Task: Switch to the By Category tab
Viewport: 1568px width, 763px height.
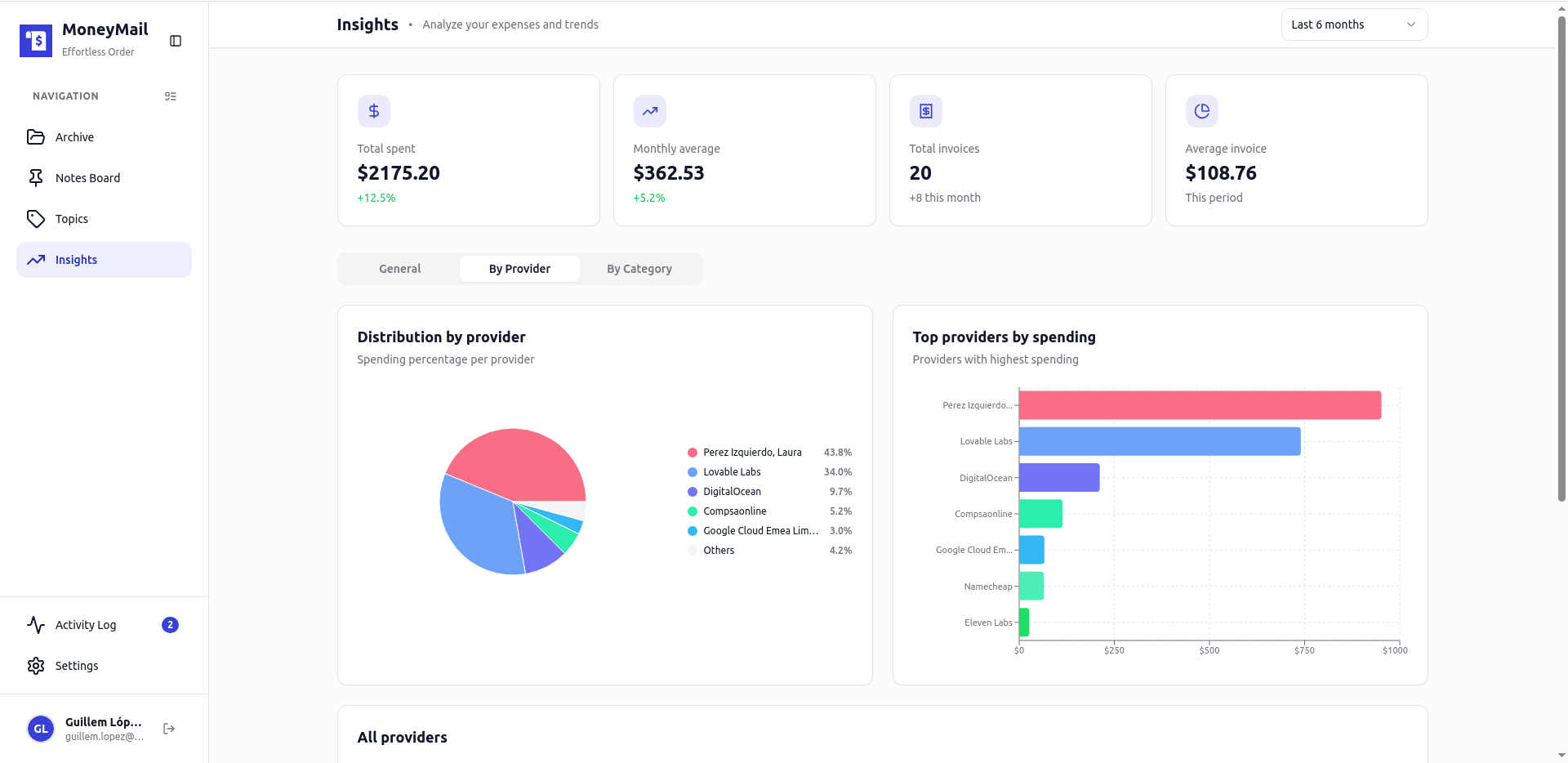Action: [639, 268]
